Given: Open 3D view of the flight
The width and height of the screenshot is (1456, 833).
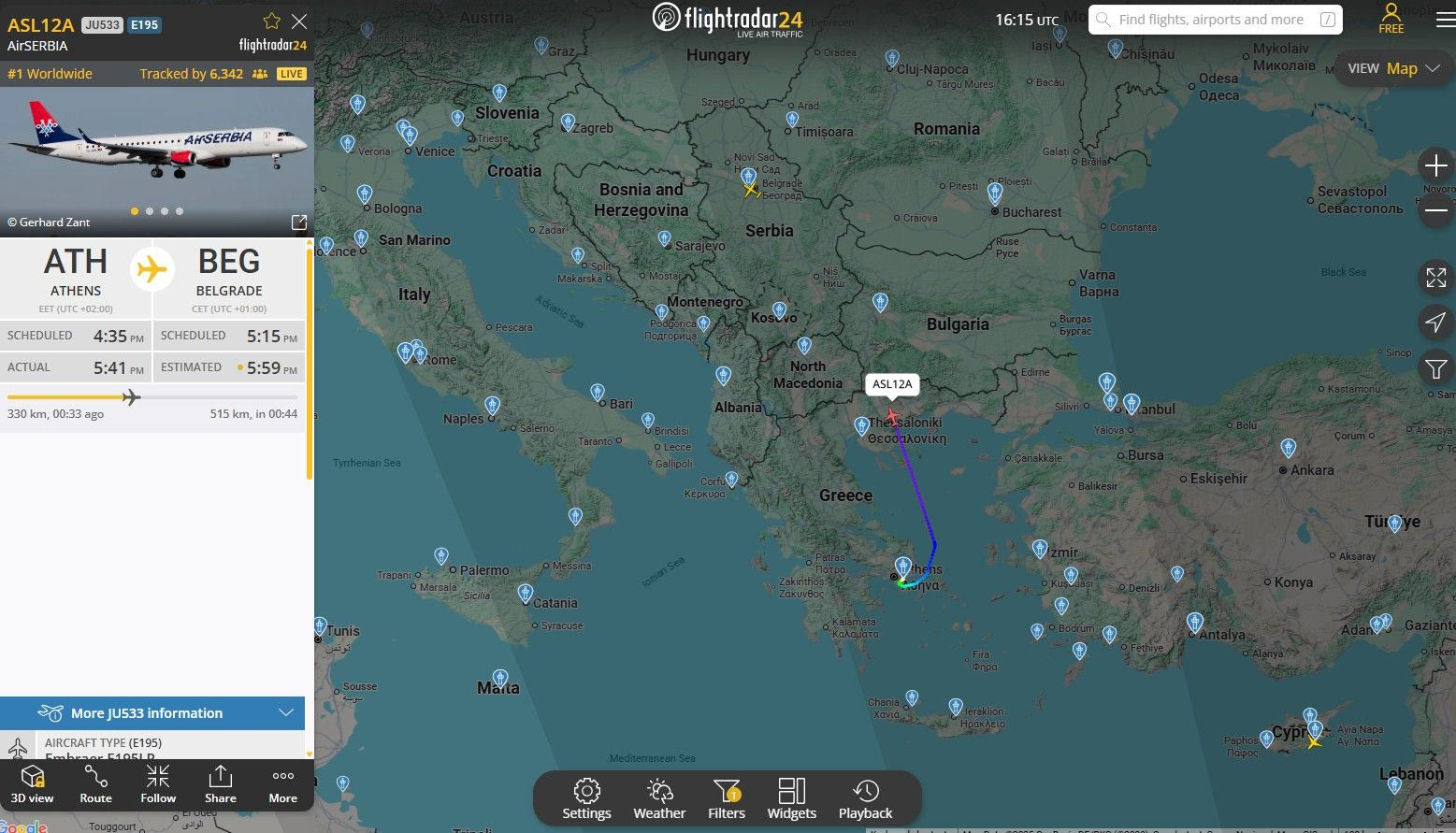Looking at the screenshot, I should [33, 783].
